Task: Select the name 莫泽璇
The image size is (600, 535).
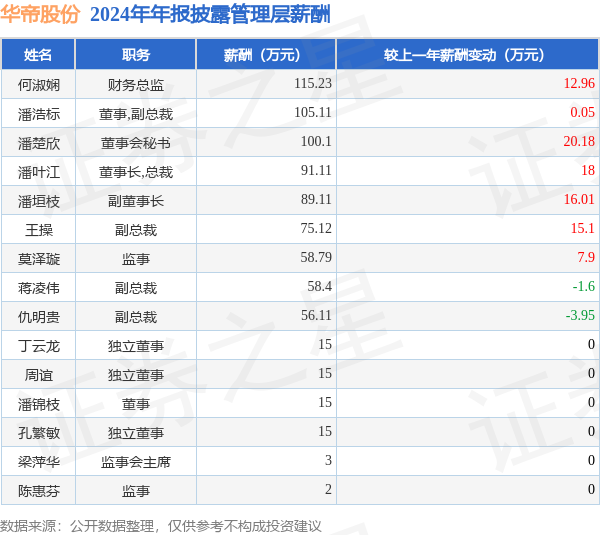Action: pyautogui.click(x=39, y=259)
